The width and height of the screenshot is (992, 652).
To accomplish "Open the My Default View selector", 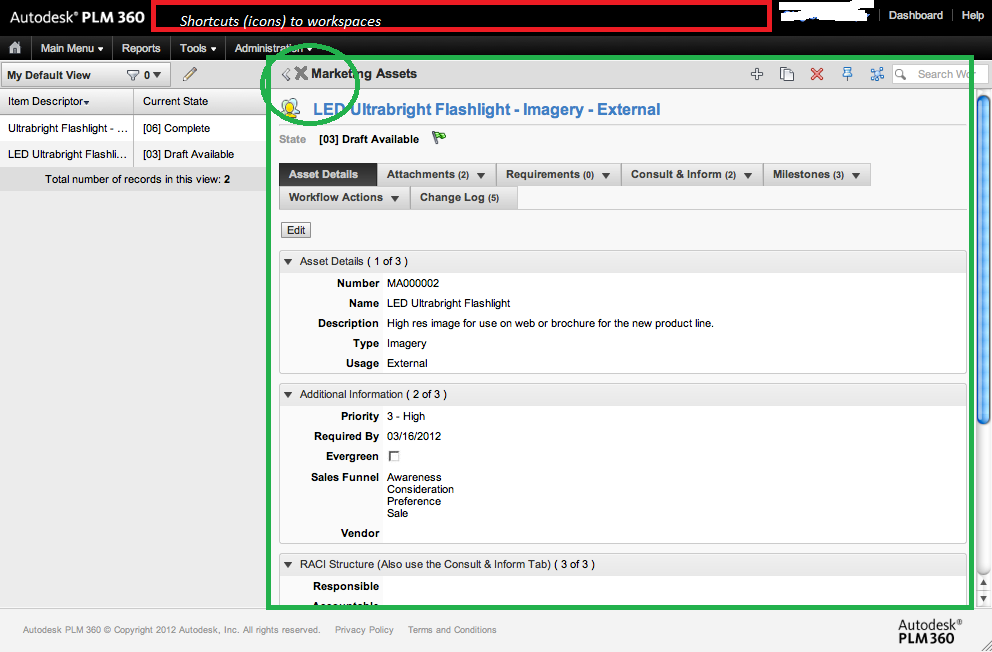I will pyautogui.click(x=85, y=75).
